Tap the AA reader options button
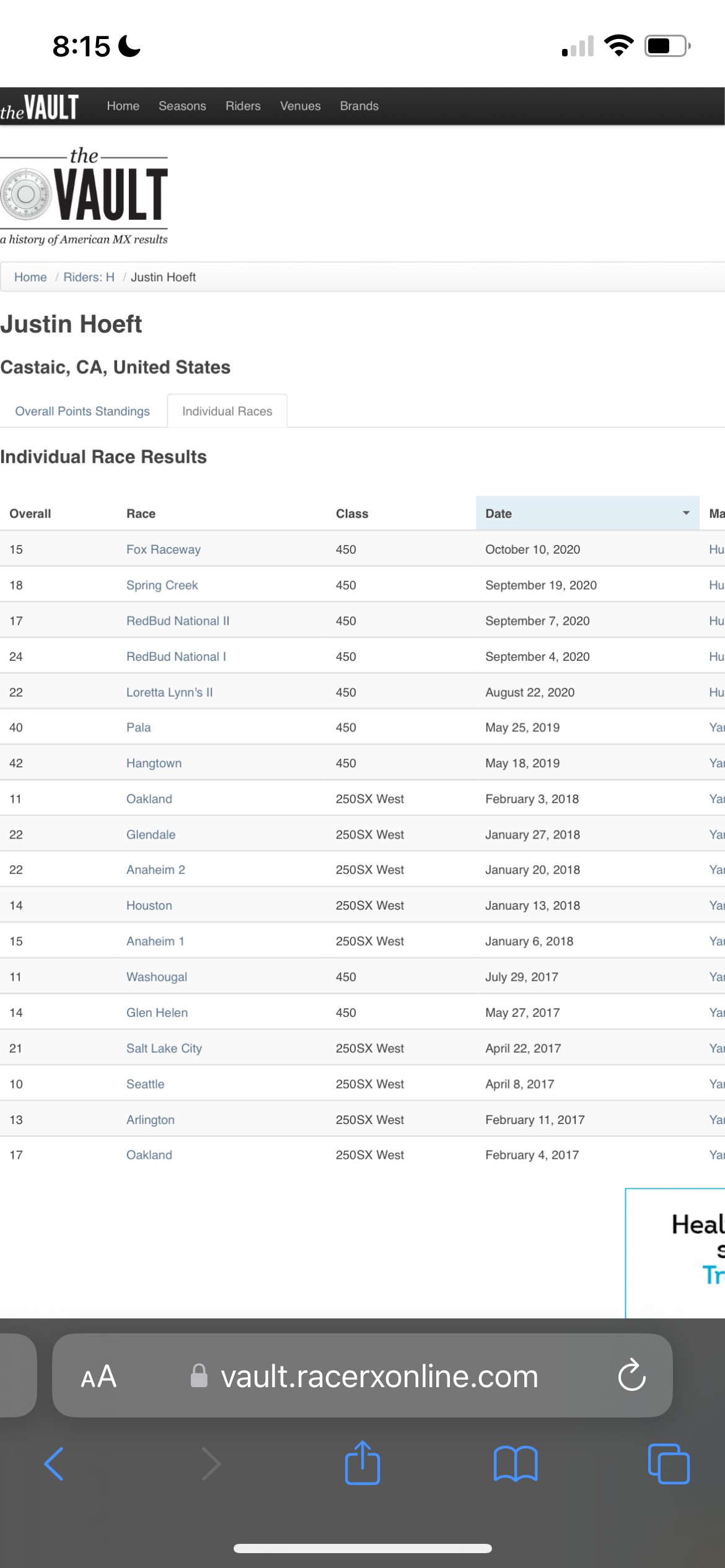The image size is (725, 1568). (x=99, y=1376)
